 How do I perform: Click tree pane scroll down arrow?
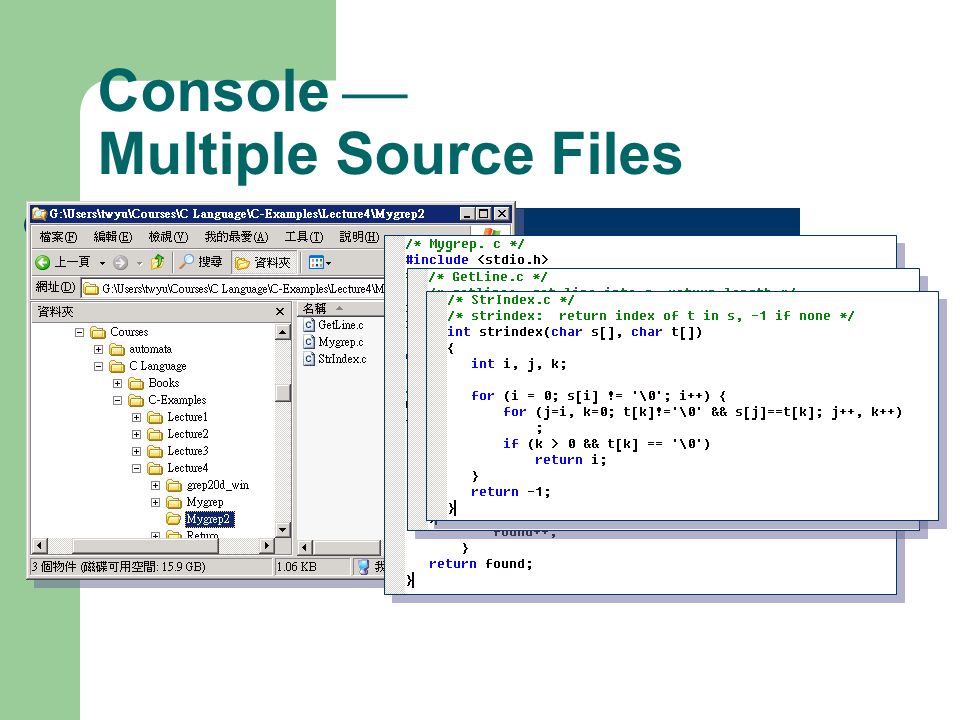tap(282, 530)
